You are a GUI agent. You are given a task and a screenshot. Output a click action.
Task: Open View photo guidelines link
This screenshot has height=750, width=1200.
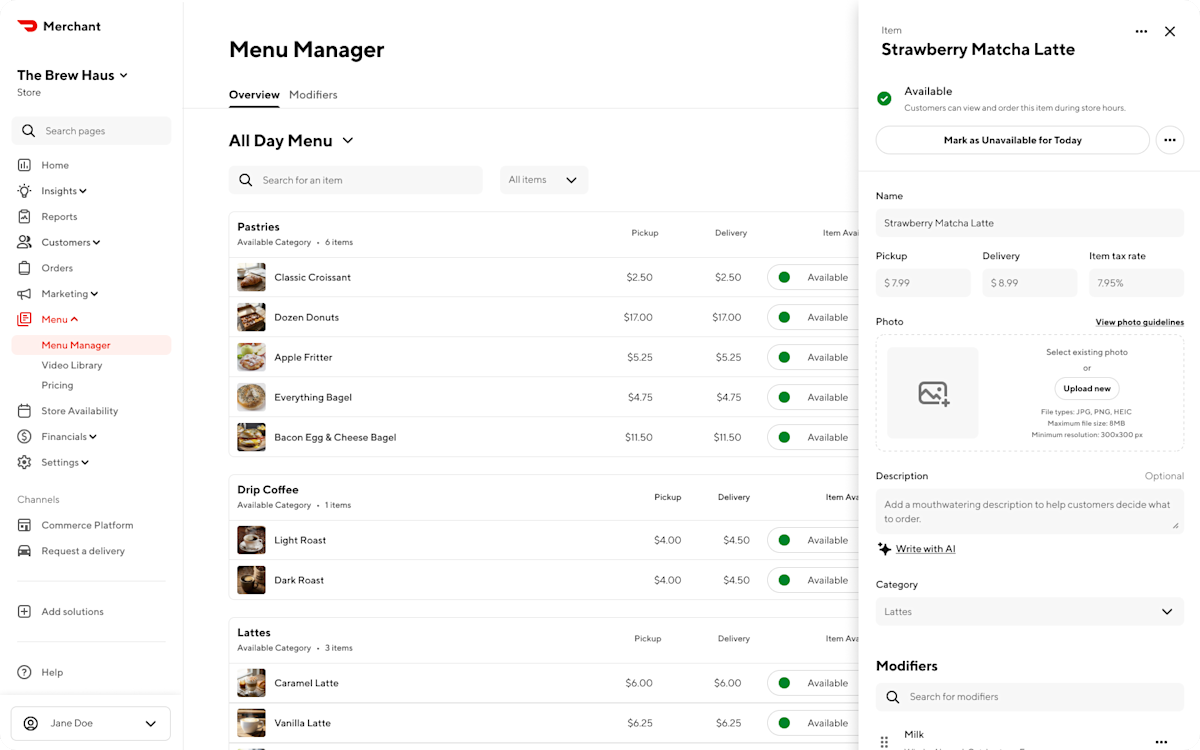(1139, 322)
